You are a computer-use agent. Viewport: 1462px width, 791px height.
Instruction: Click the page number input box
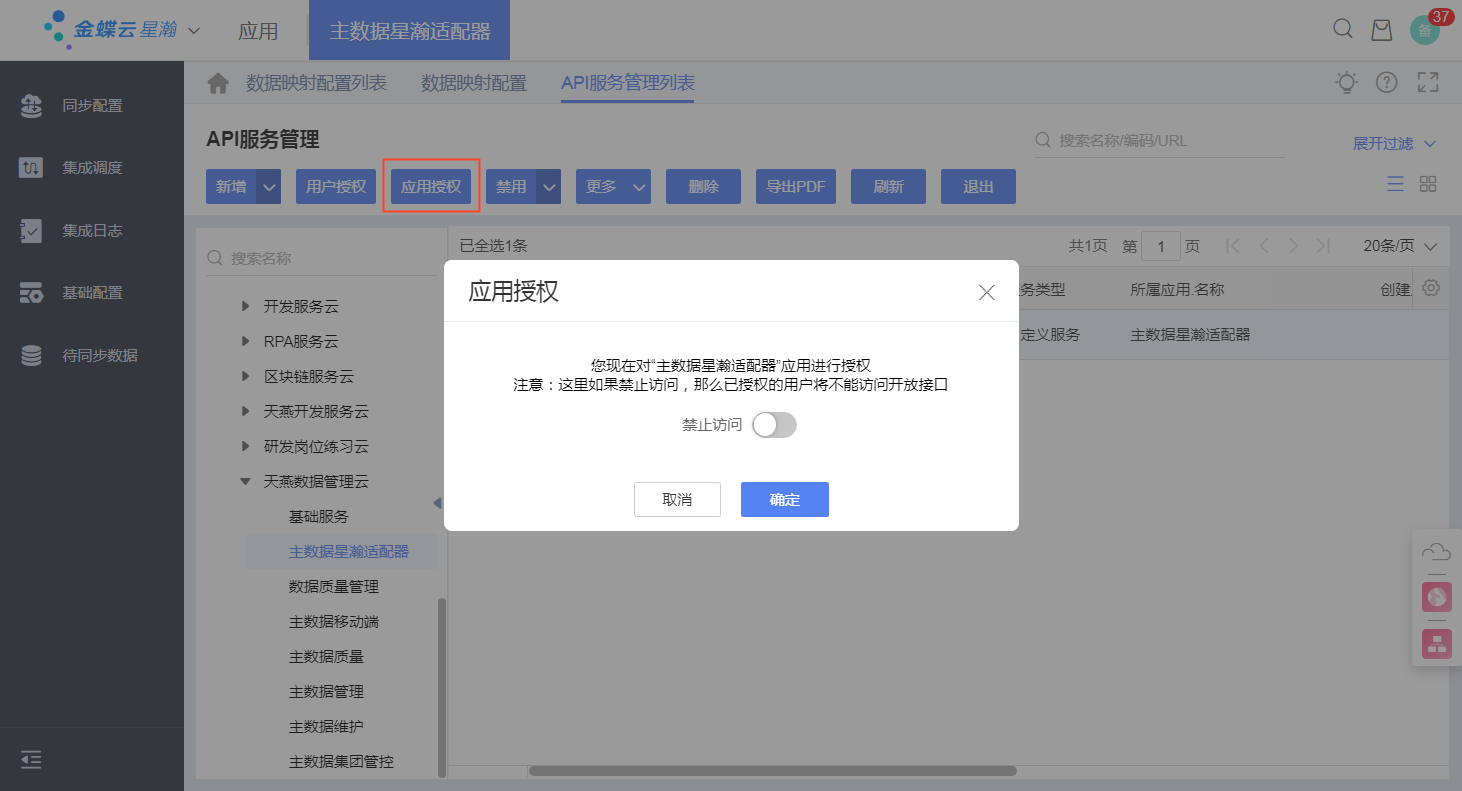[x=1161, y=246]
